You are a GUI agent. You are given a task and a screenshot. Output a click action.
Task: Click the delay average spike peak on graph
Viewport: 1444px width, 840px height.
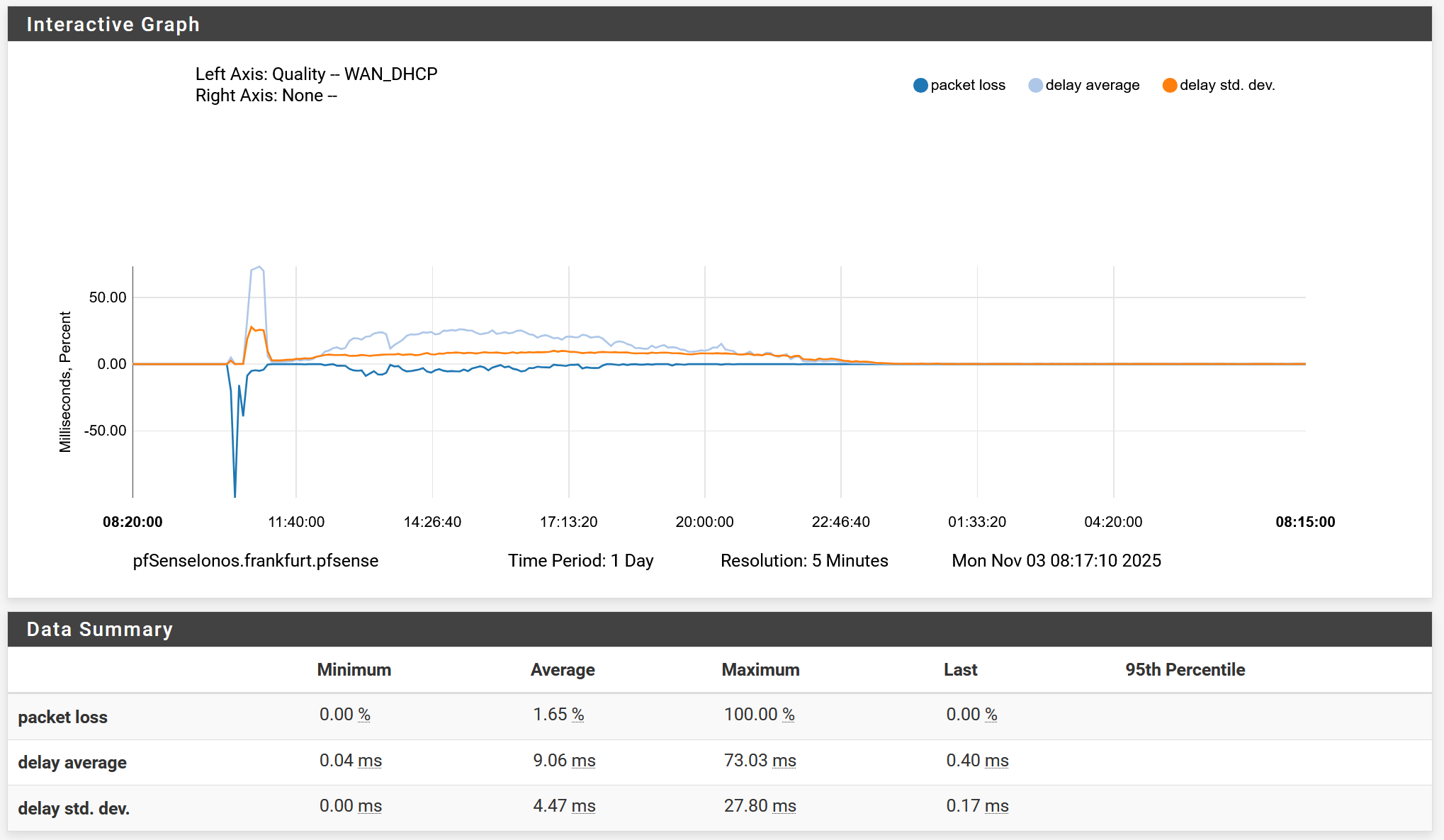point(259,268)
